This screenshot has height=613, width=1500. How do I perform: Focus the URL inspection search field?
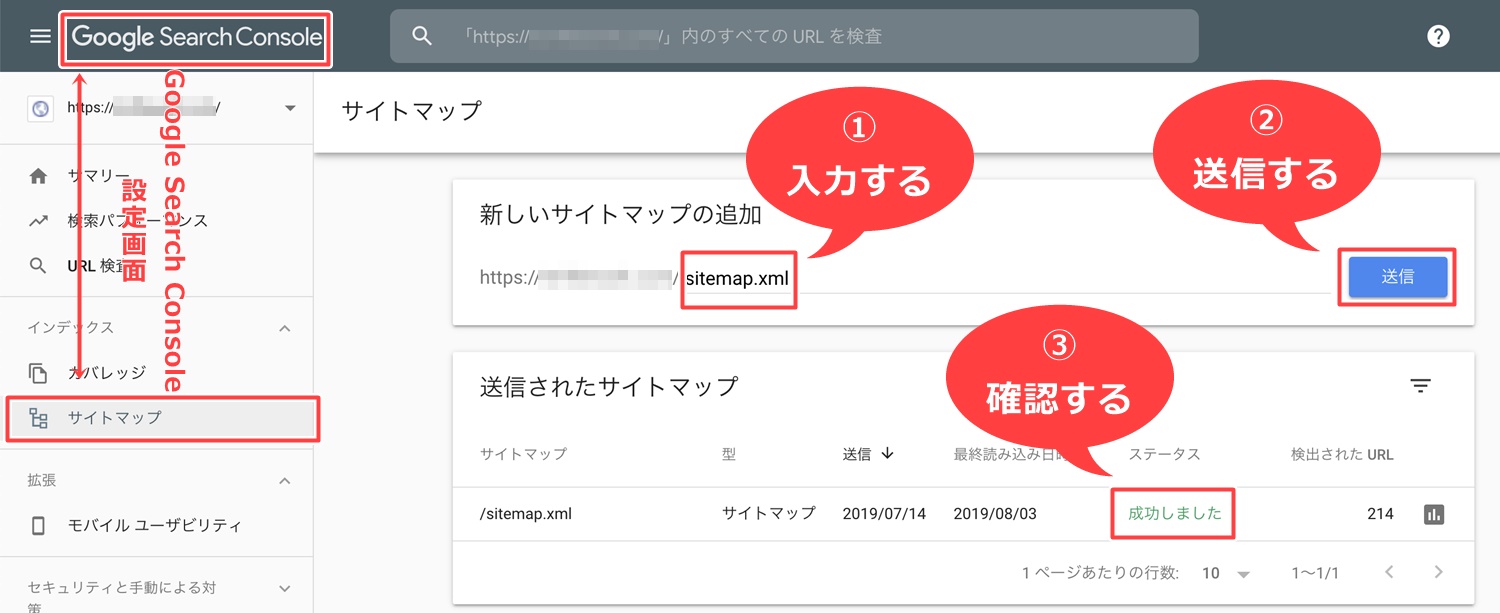point(794,36)
